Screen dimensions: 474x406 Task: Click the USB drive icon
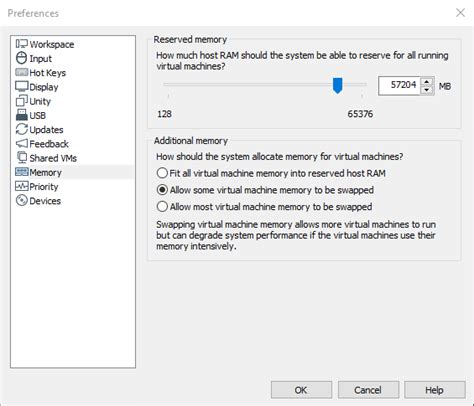(22, 115)
